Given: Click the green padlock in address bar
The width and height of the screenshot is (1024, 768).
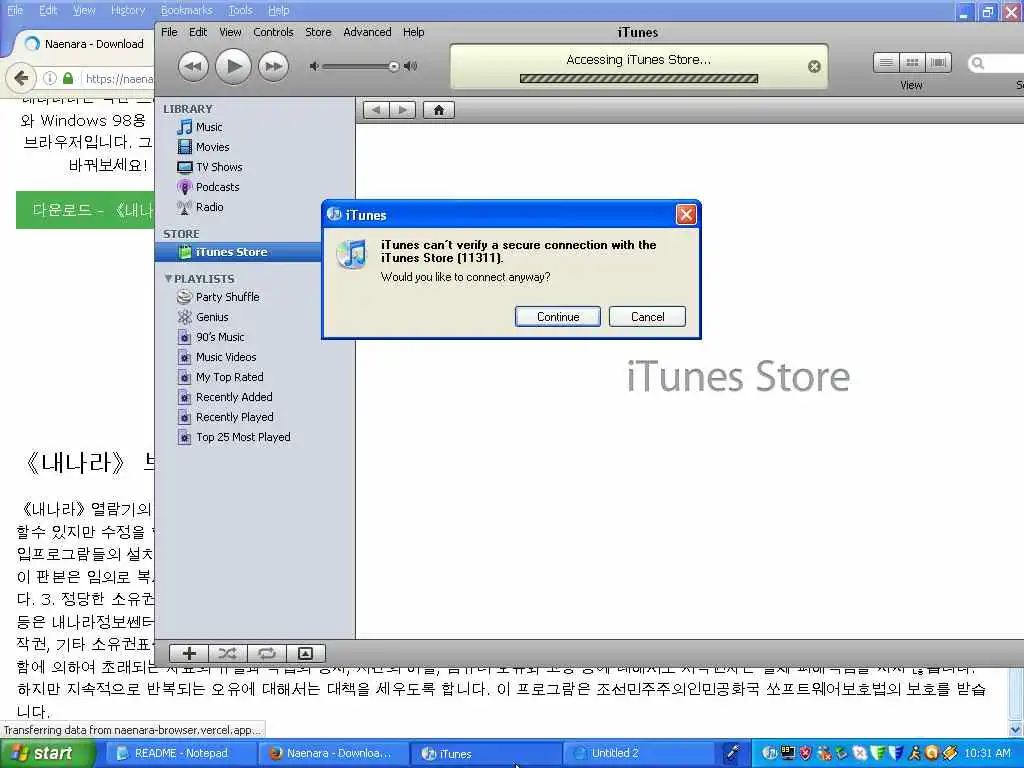Looking at the screenshot, I should click(x=68, y=78).
